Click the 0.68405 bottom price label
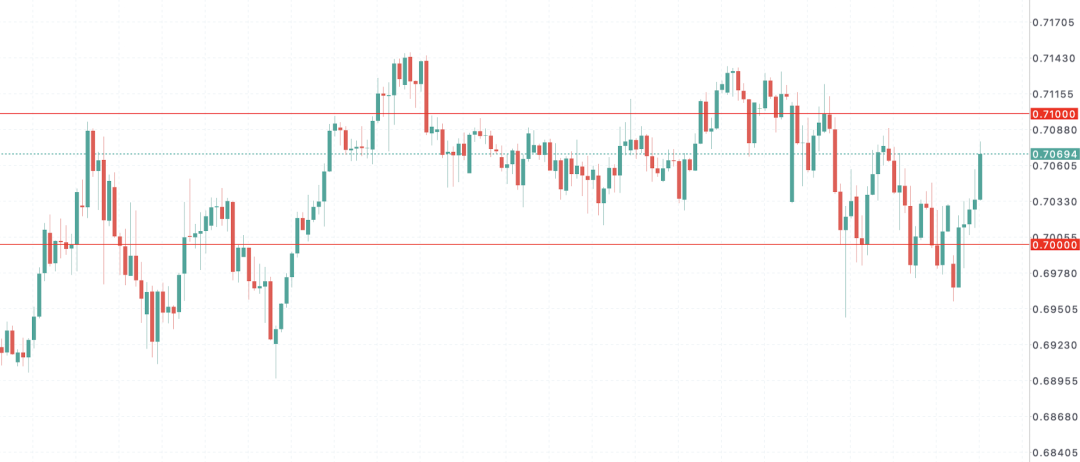Viewport: 1080px width, 462px height. (1053, 453)
